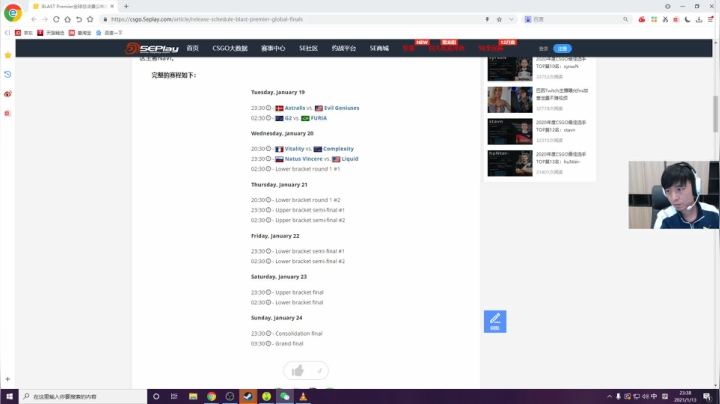The width and height of the screenshot is (720, 404).
Task: Select the BLAST Premier browser tab
Action: (73, 6)
